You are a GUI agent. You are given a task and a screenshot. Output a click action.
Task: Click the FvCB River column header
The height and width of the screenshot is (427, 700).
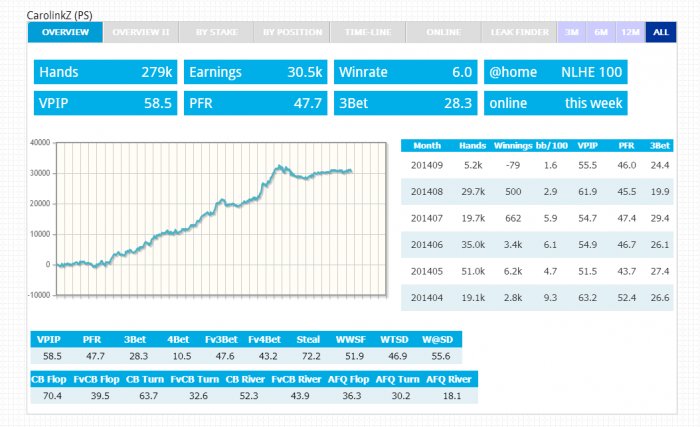tap(296, 379)
